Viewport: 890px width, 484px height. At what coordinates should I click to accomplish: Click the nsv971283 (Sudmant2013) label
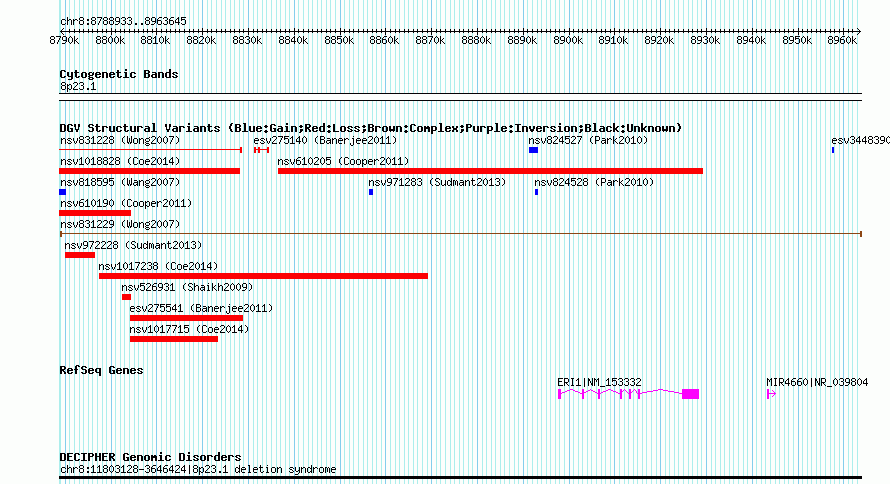437,182
